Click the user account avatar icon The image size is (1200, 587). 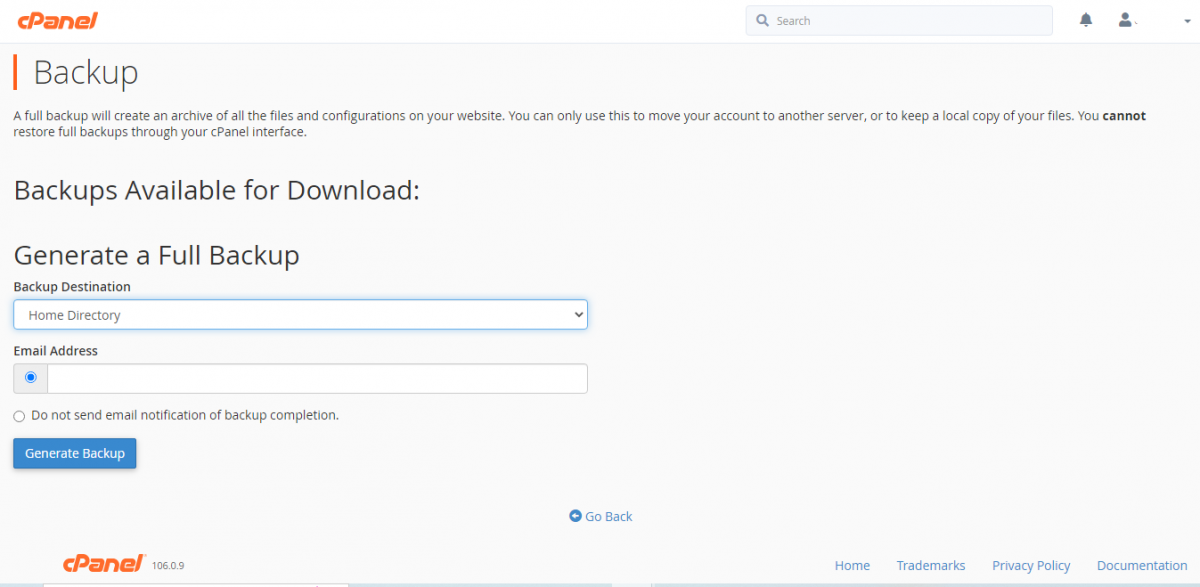[x=1125, y=20]
